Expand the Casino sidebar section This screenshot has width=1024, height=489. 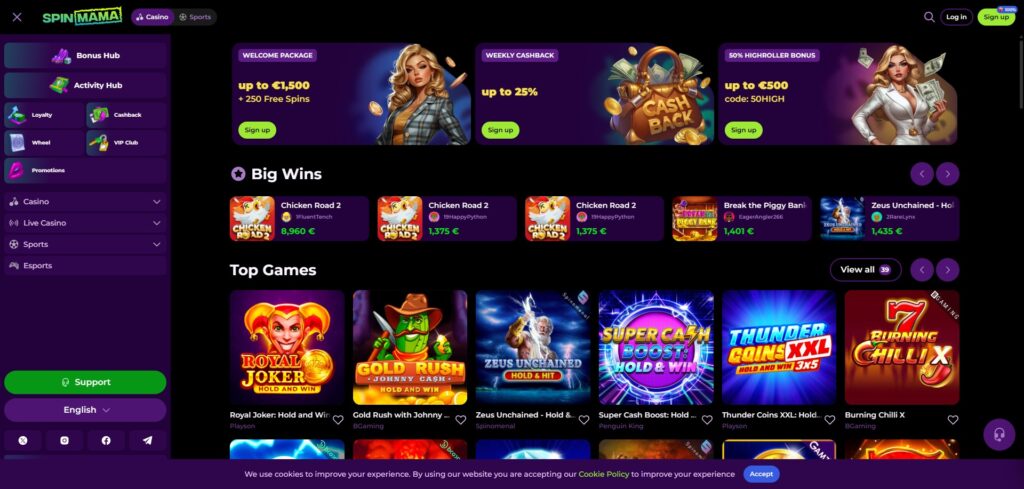click(x=86, y=202)
